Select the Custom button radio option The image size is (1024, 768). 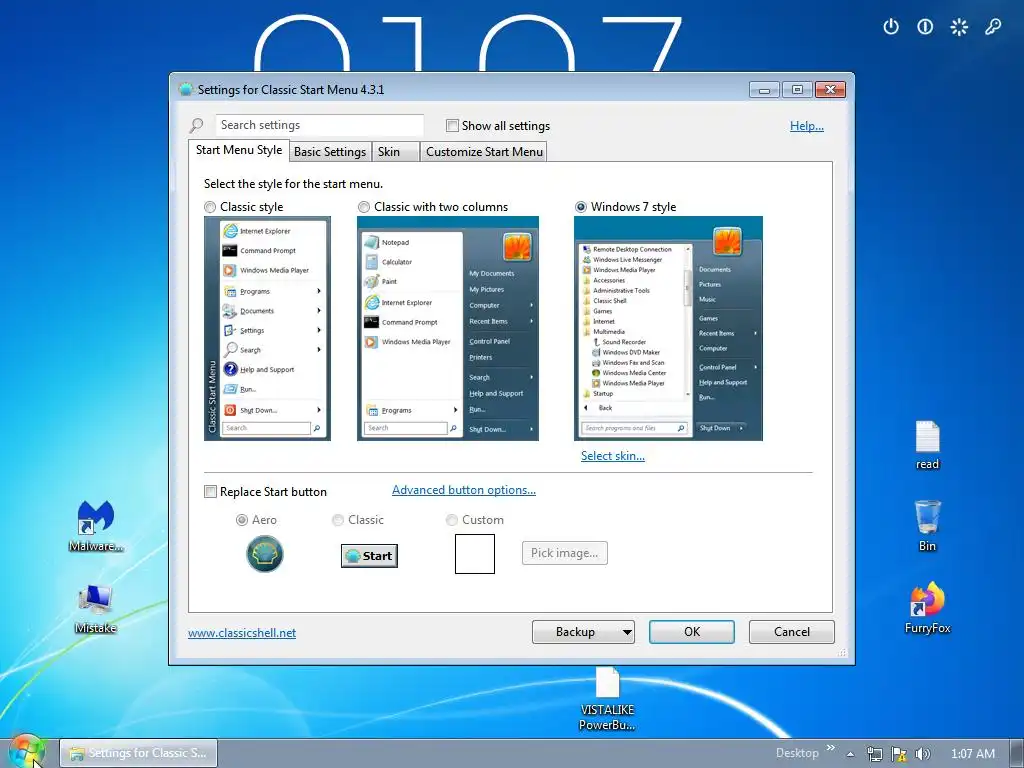click(451, 520)
